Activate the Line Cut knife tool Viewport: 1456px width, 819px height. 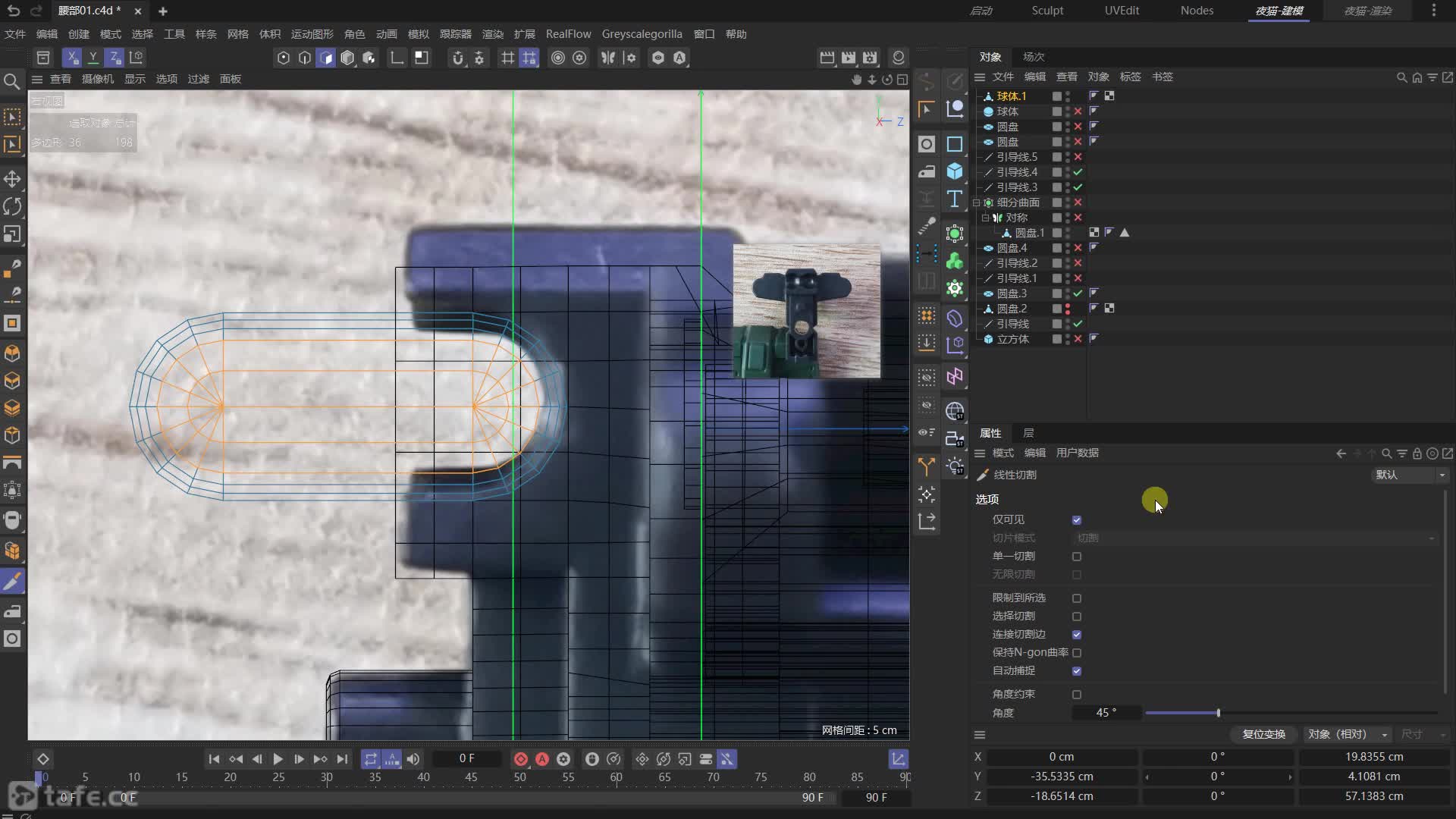pos(12,582)
